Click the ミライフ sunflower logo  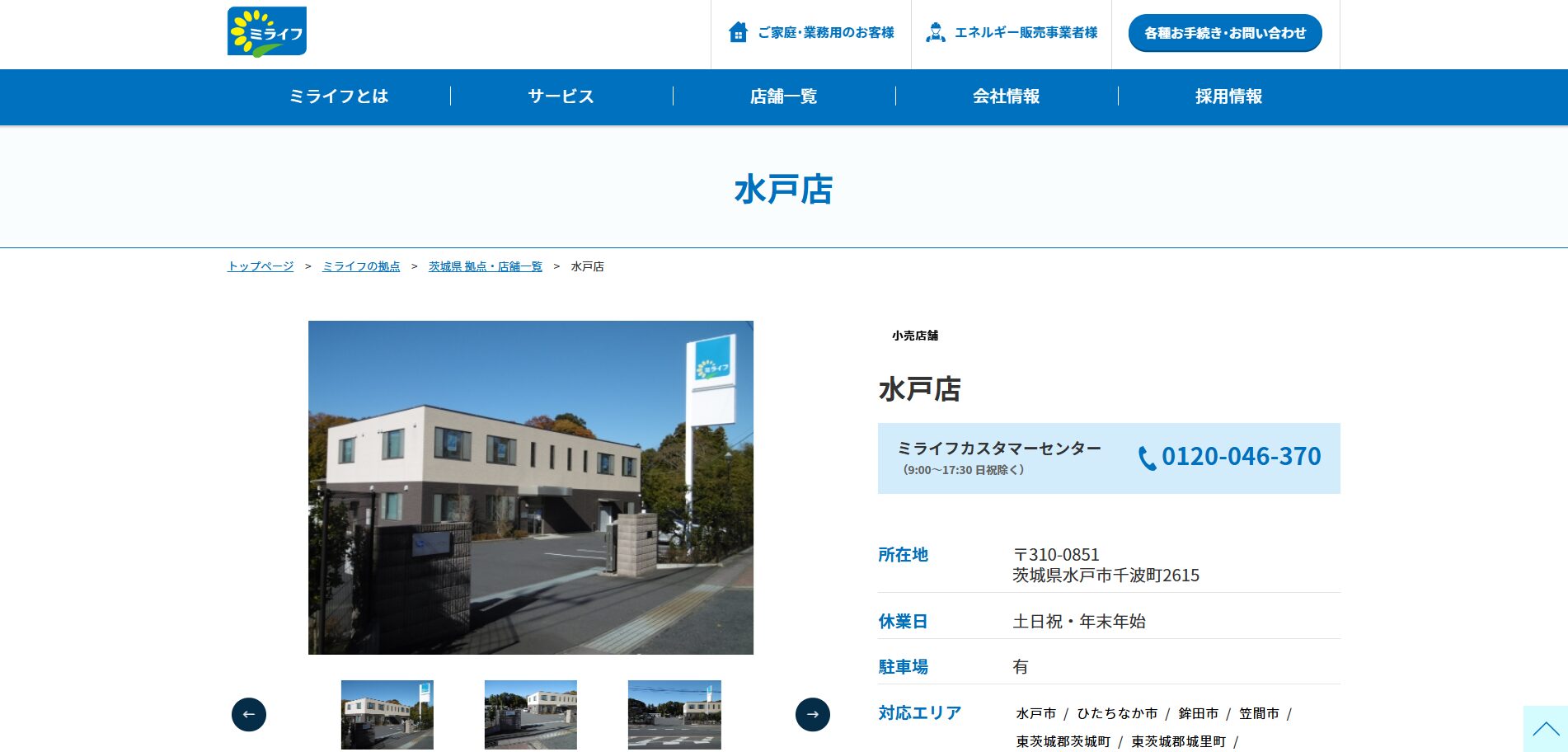click(266, 32)
